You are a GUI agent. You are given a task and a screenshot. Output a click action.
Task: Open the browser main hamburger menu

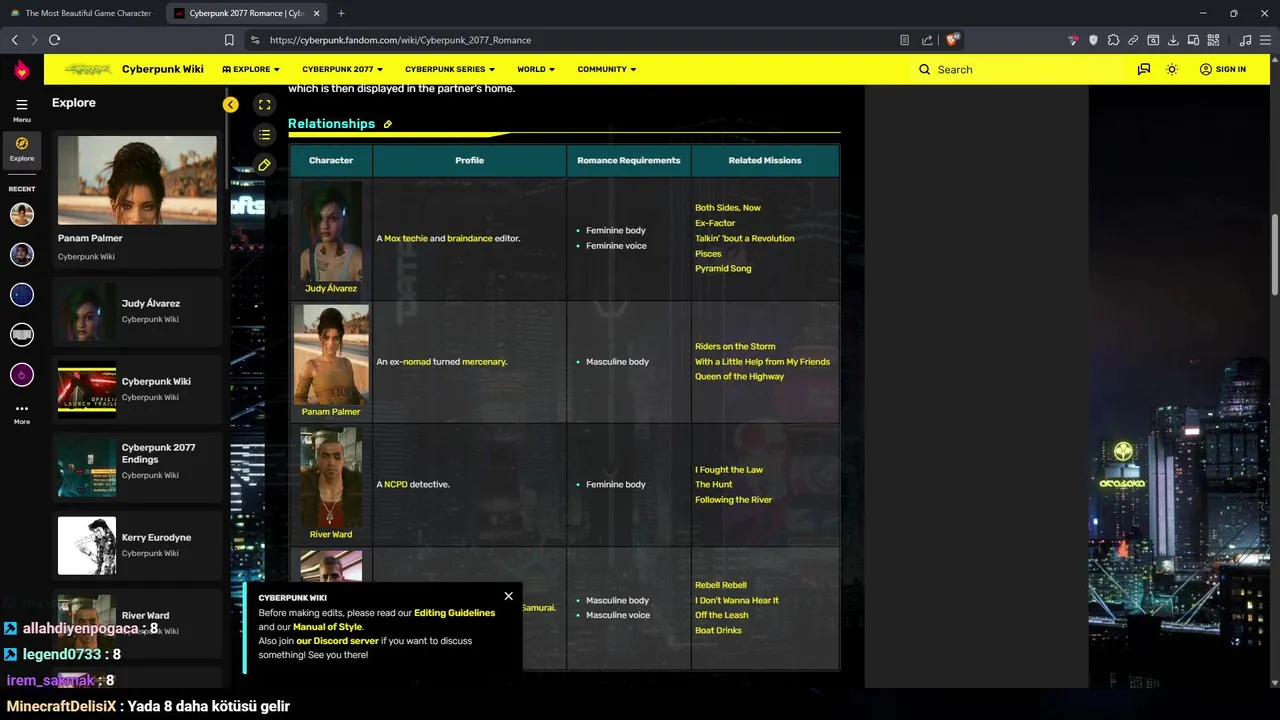[1266, 40]
